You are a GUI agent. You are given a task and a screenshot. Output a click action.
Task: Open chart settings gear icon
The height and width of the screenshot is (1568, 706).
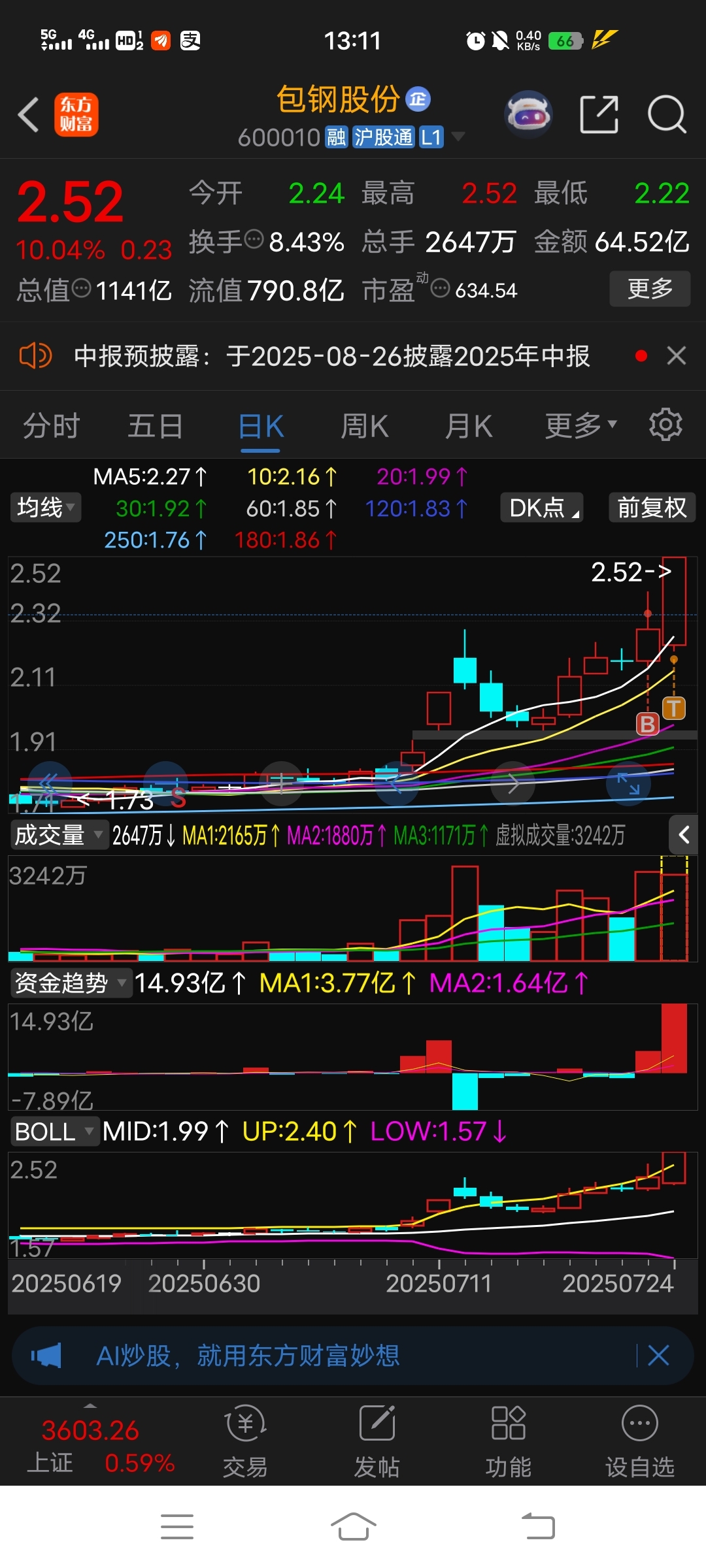tap(665, 425)
